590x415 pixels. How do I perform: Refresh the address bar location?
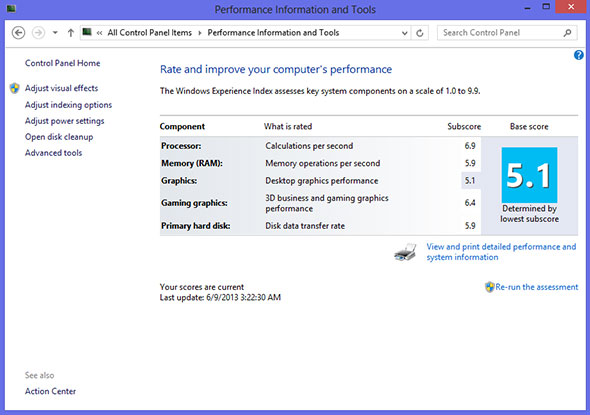pos(420,33)
